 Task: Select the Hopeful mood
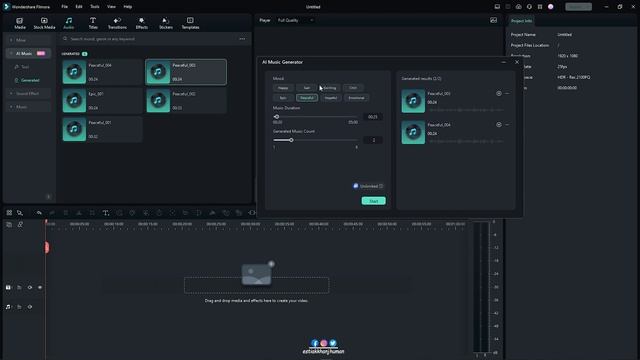(331, 98)
